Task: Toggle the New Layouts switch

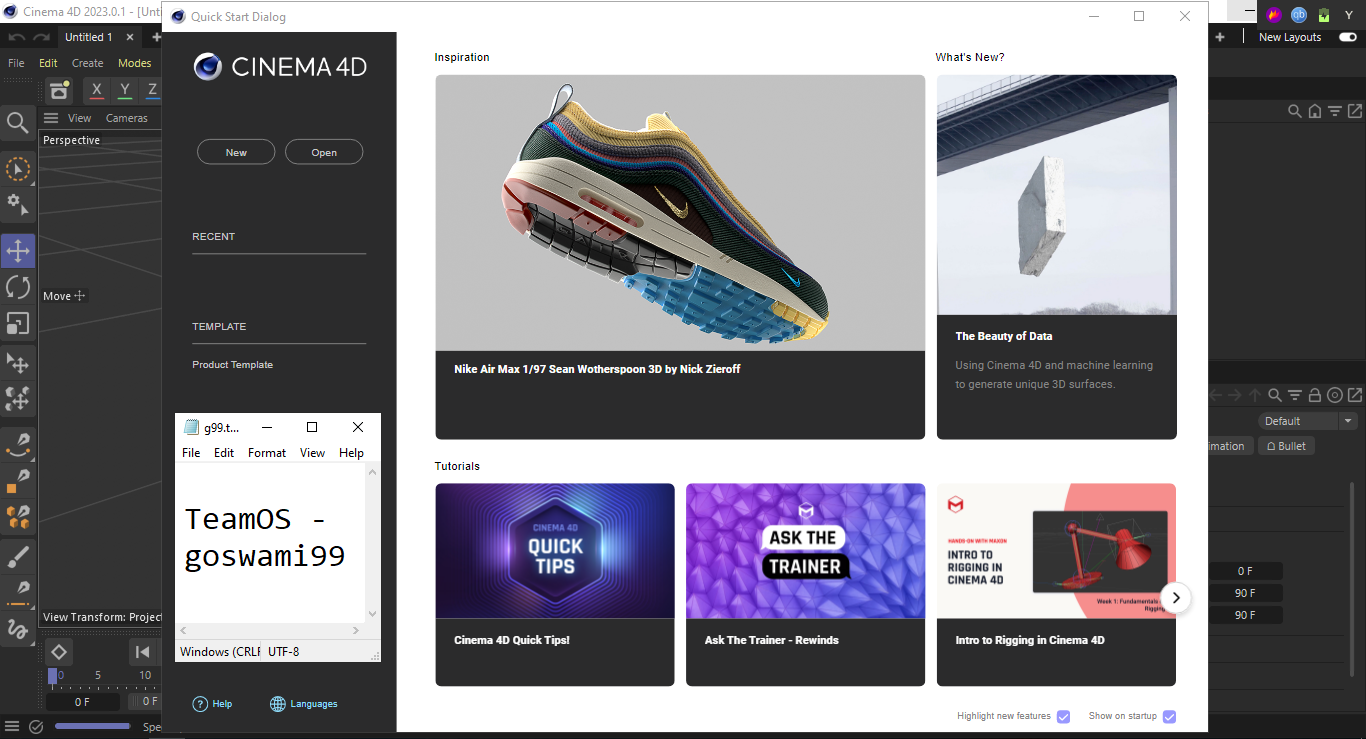Action: tap(1348, 37)
